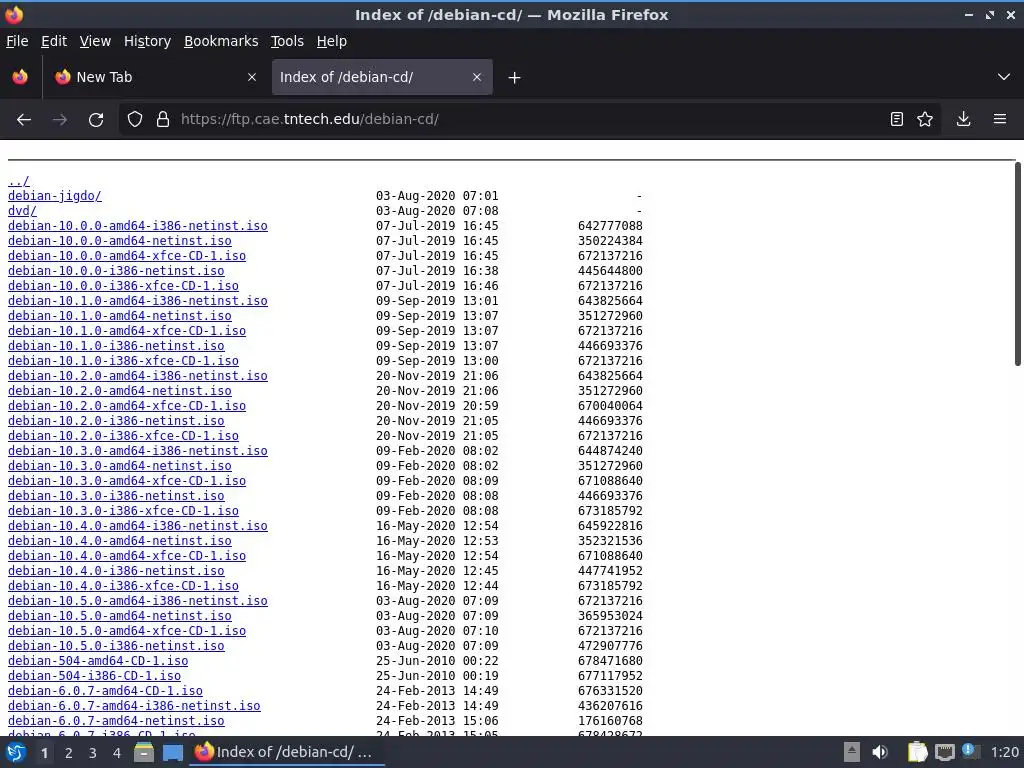Screen dimensions: 1024x768
Task: Open the file manager taskbar icon
Action: (144, 753)
